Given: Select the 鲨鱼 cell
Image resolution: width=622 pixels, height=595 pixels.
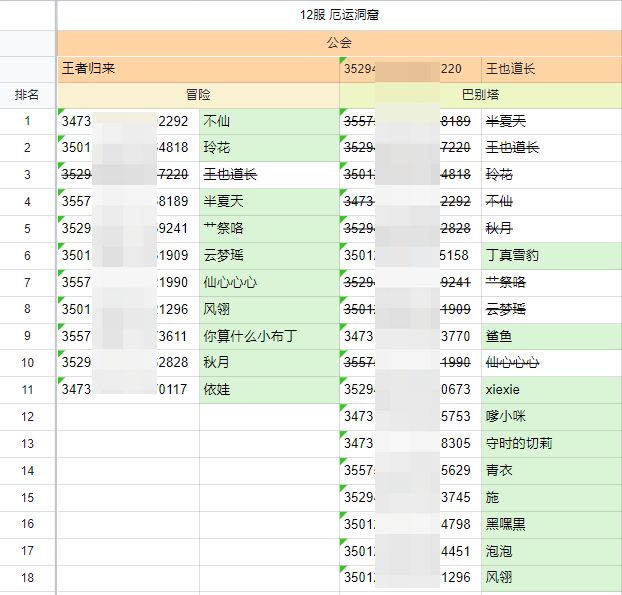Looking at the screenshot, I should tap(551, 336).
